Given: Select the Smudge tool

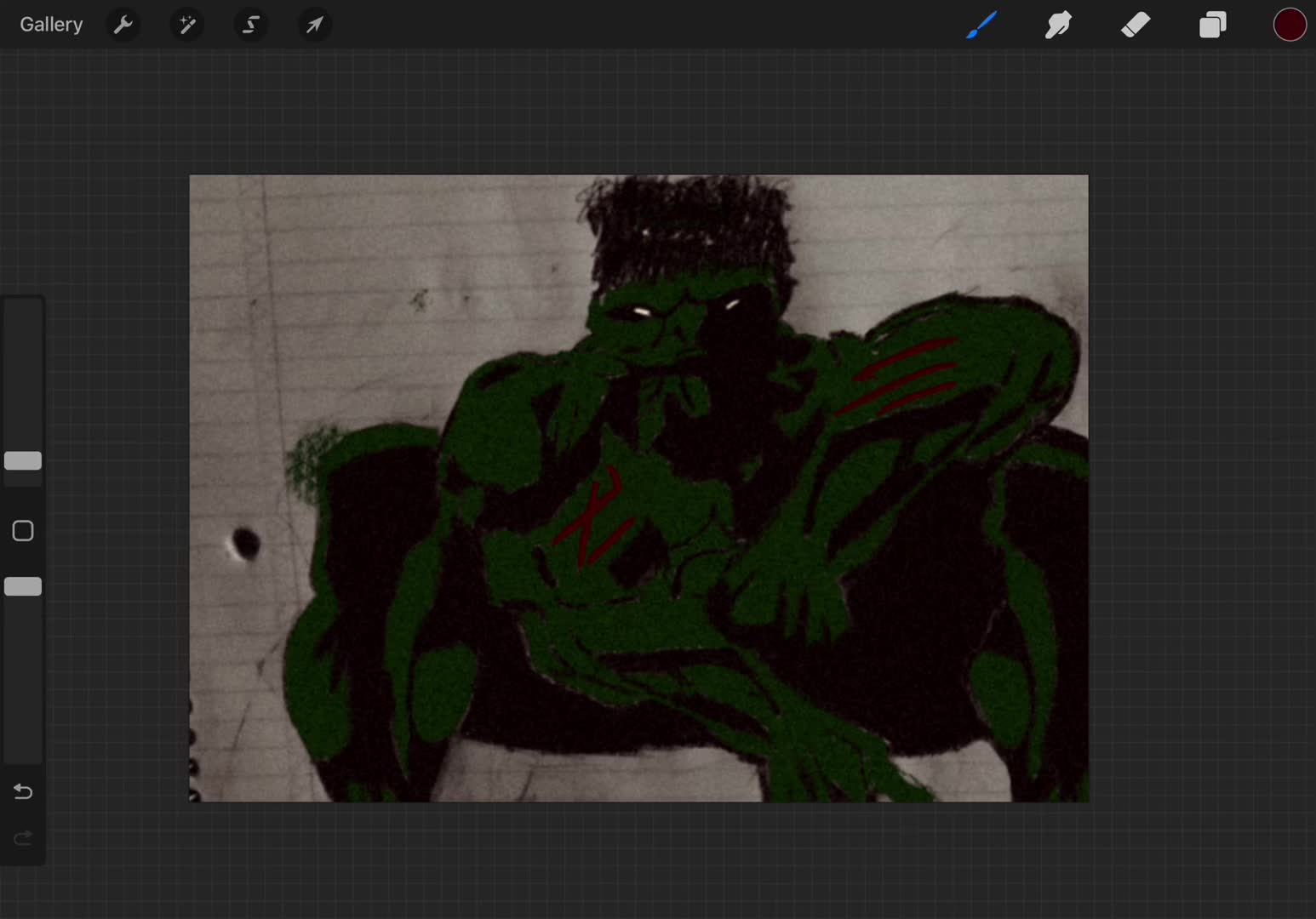Looking at the screenshot, I should 1058,25.
